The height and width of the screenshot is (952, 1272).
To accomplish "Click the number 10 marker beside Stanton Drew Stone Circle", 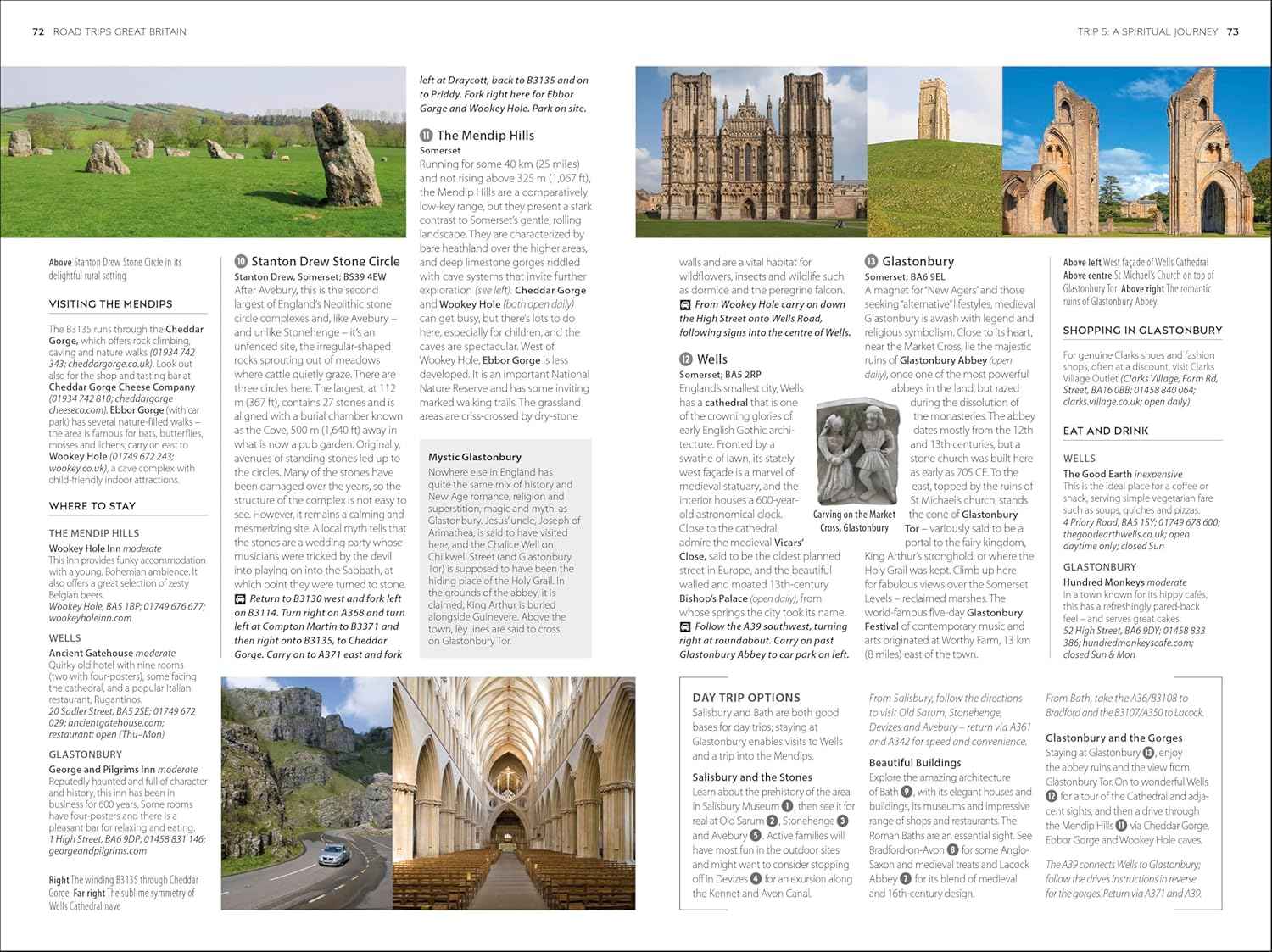I will [x=241, y=262].
